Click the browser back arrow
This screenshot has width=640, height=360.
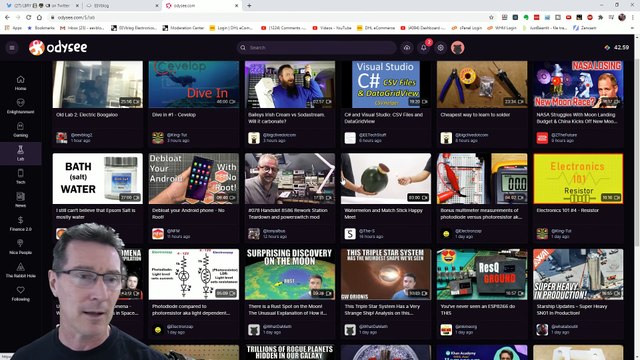tap(7, 17)
